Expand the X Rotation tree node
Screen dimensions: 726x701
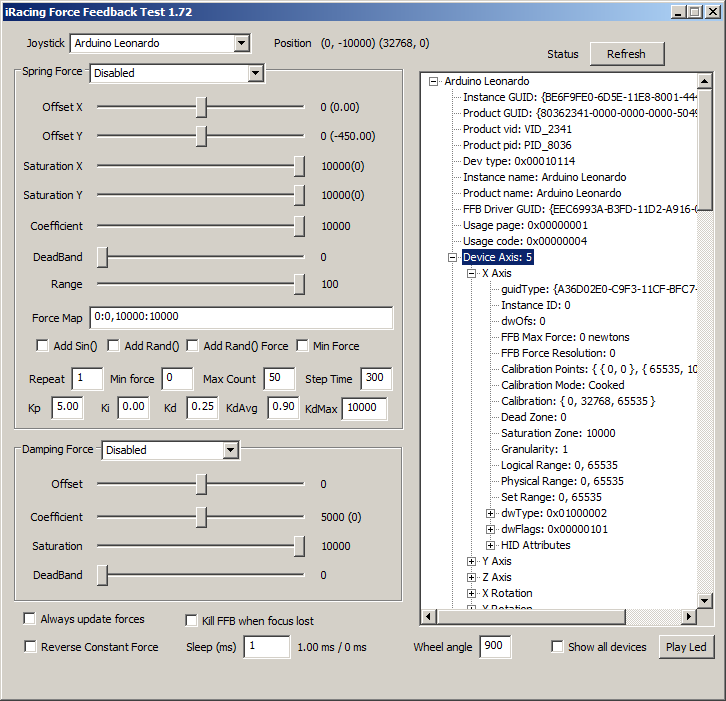tap(471, 594)
